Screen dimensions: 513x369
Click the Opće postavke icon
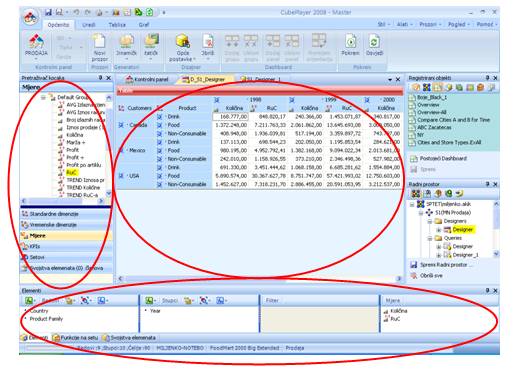tap(183, 41)
